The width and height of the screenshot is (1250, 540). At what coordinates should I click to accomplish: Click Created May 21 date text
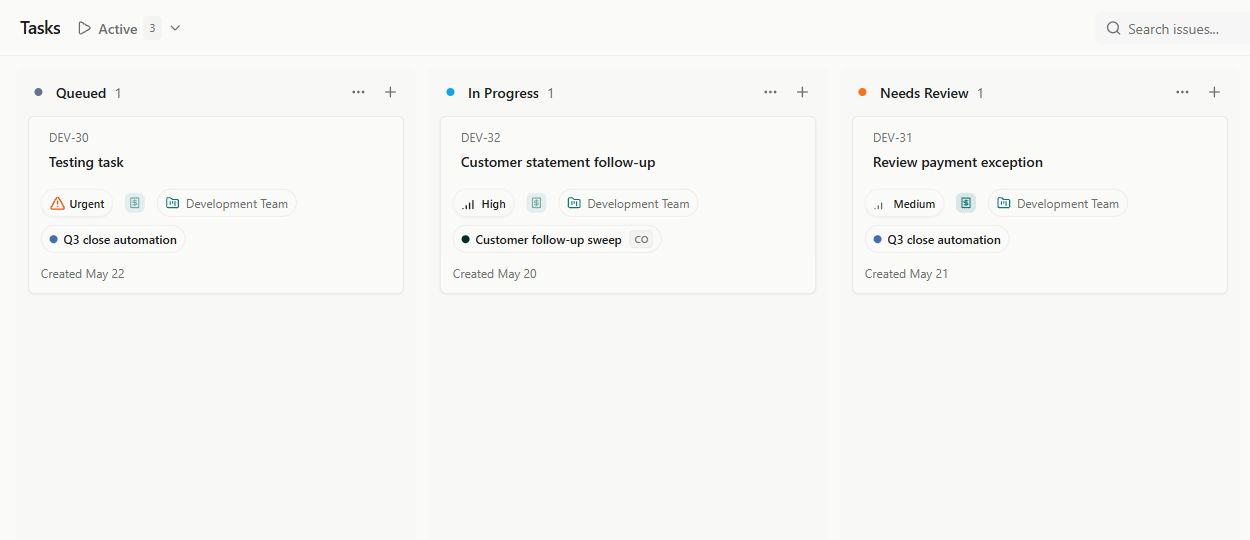click(x=907, y=274)
